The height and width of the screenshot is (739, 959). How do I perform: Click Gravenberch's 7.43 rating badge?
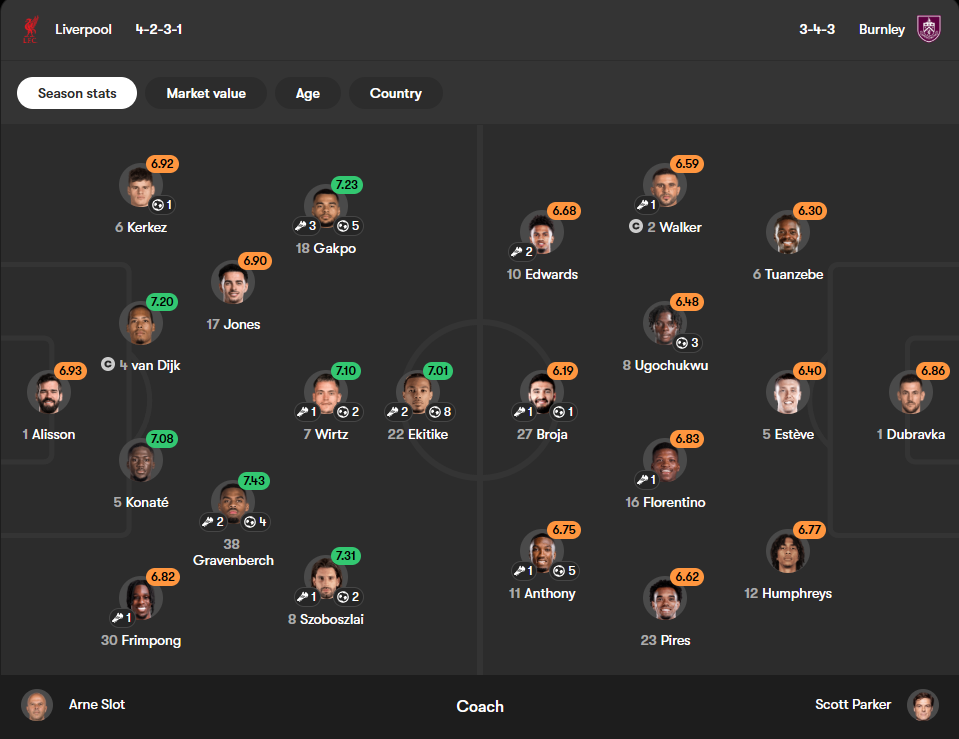pyautogui.click(x=254, y=480)
